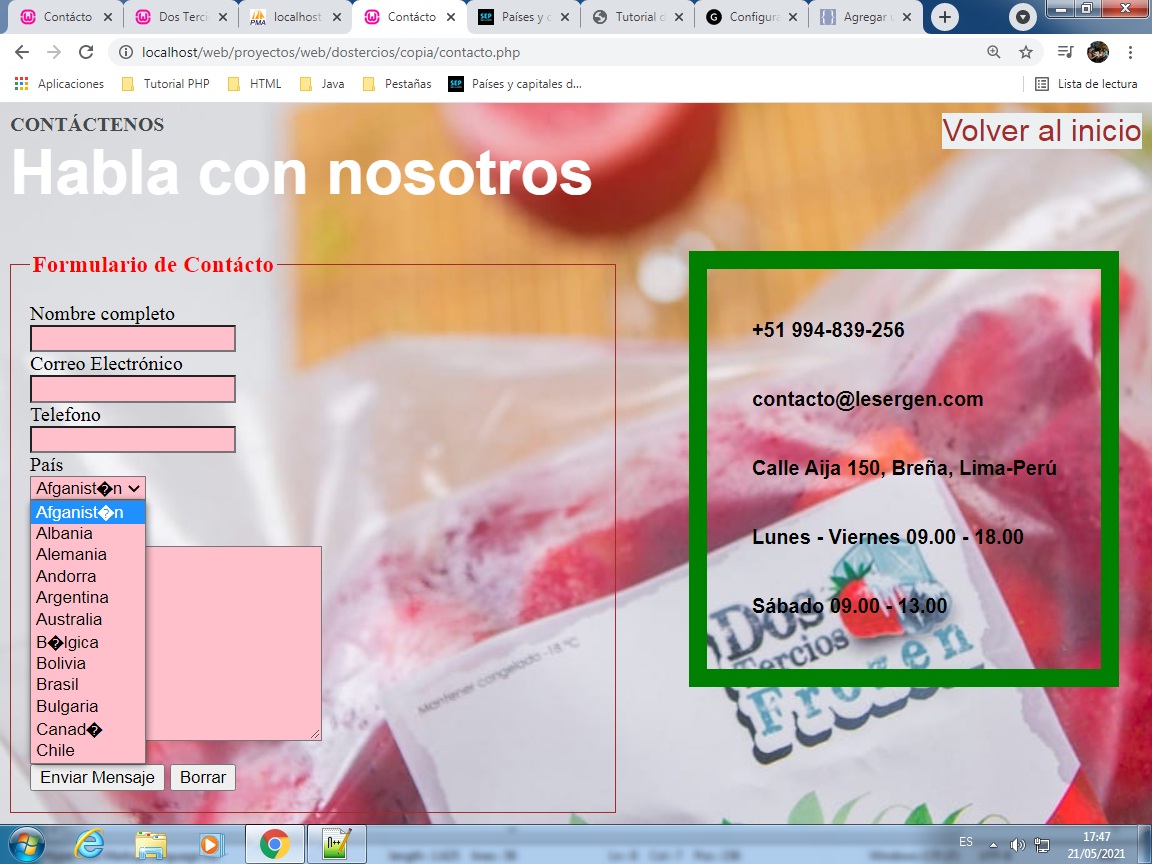The height and width of the screenshot is (864, 1152).
Task: Collapse the País dropdown selector
Action: 88,489
